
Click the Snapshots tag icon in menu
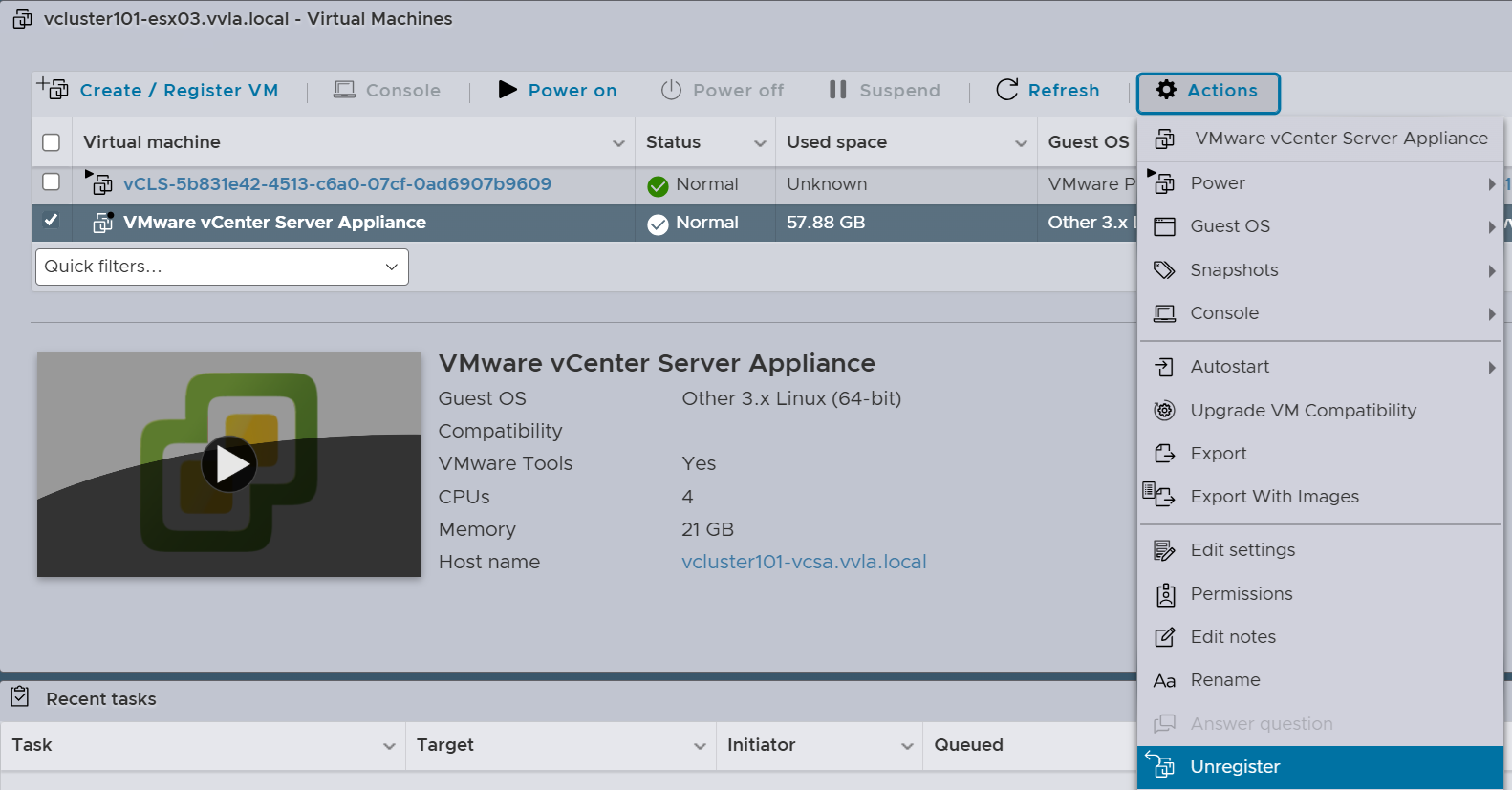(x=1164, y=270)
